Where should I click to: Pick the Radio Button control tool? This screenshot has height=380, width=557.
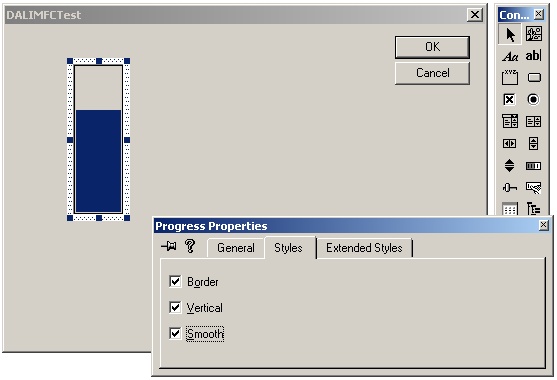(x=533, y=99)
